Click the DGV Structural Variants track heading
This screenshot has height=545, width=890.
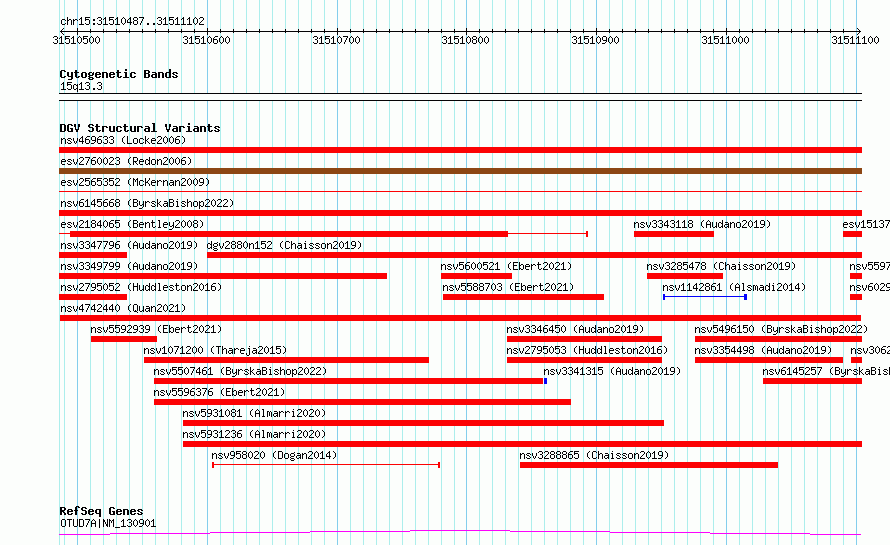140,128
